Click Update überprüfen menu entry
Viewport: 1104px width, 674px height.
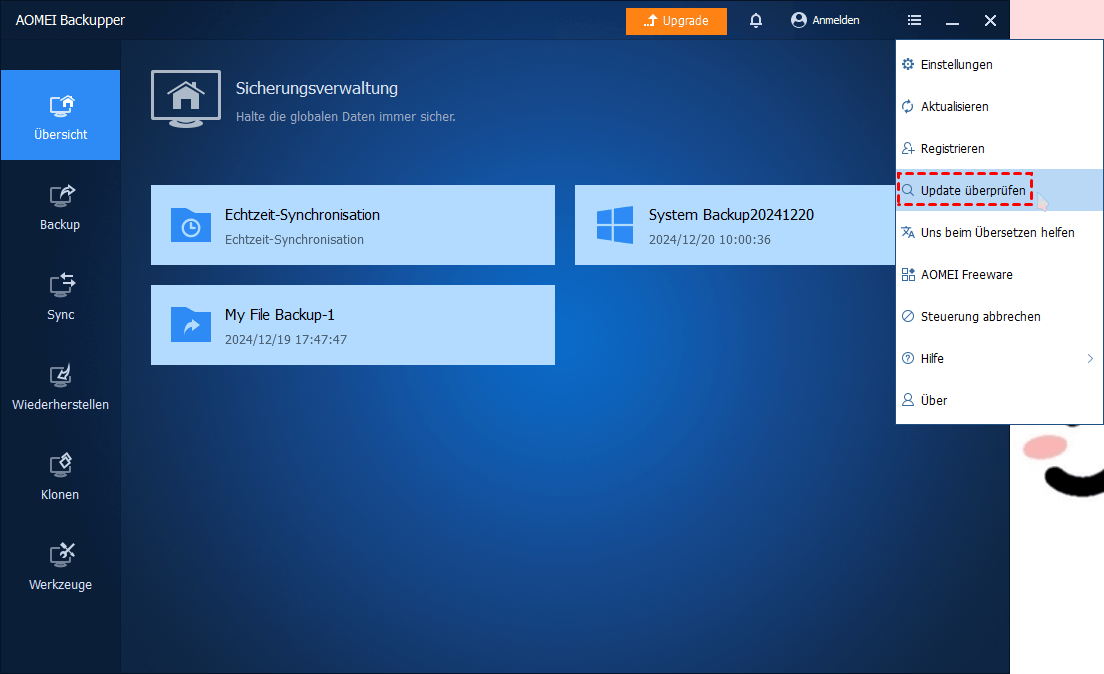tap(999, 190)
